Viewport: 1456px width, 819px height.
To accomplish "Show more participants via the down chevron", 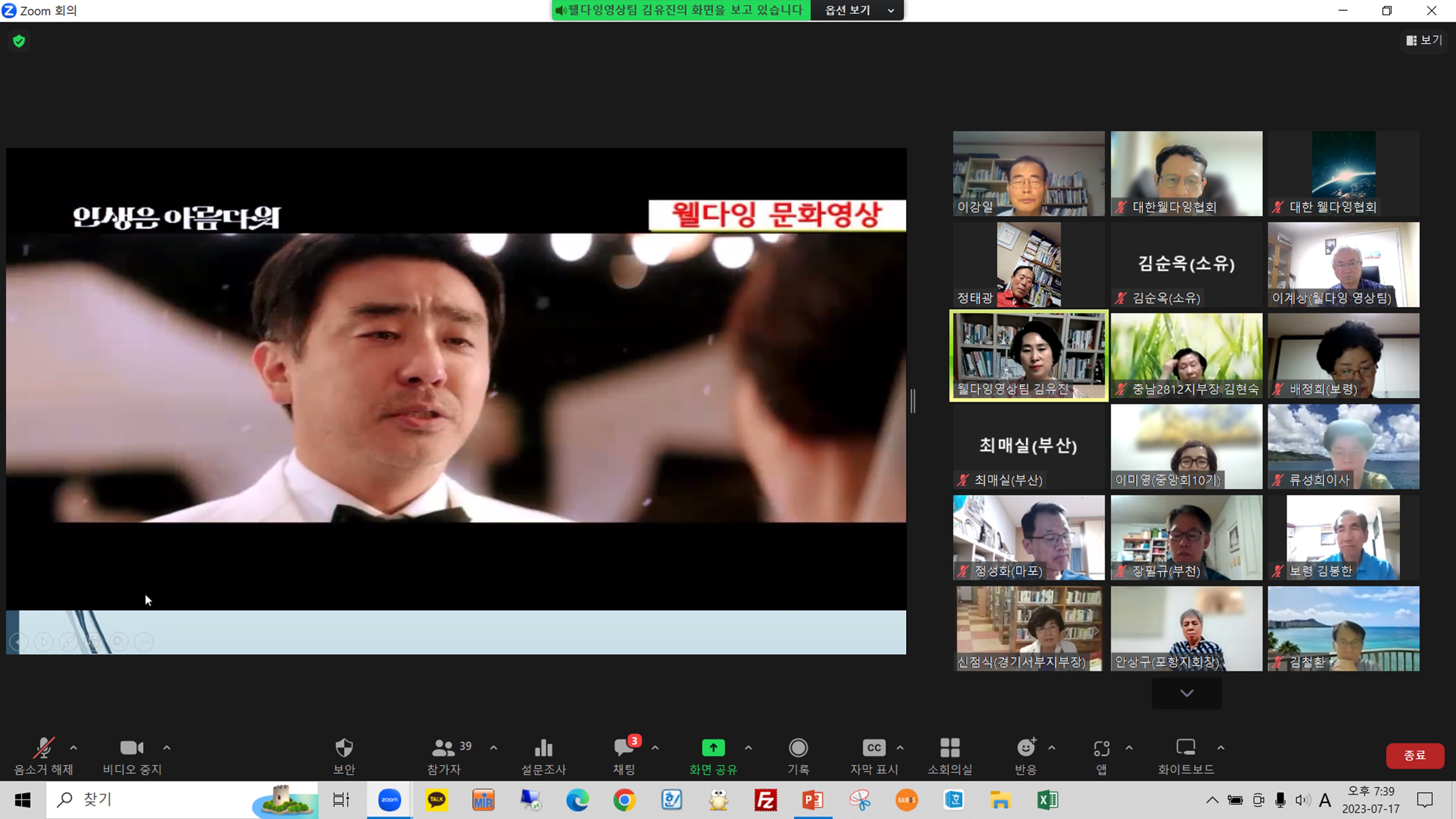I will pyautogui.click(x=1186, y=693).
